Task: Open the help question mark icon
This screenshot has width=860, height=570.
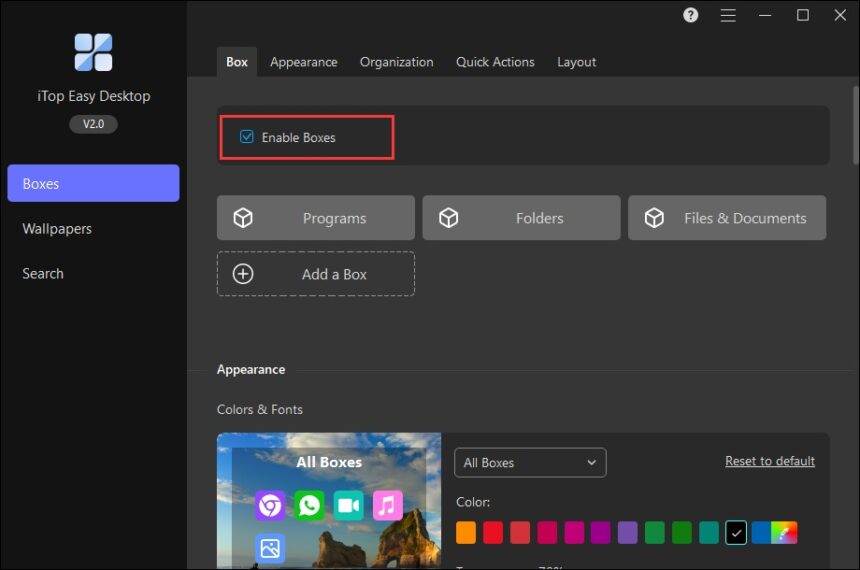Action: 691,15
